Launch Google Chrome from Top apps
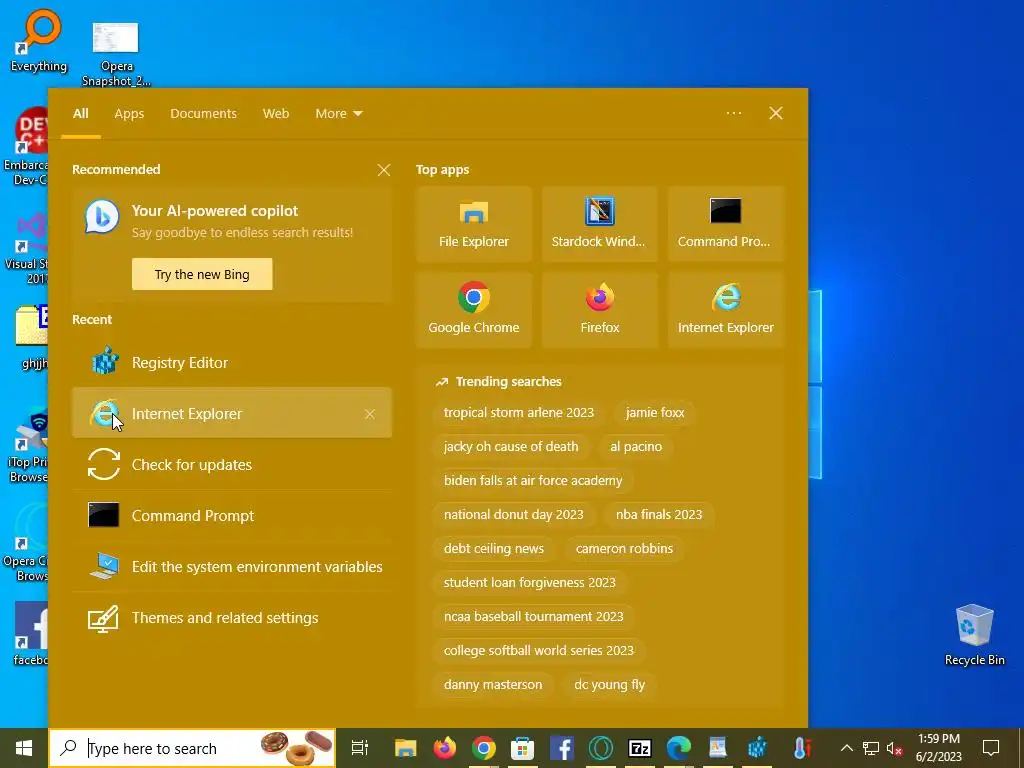The width and height of the screenshot is (1024, 768). pyautogui.click(x=473, y=310)
